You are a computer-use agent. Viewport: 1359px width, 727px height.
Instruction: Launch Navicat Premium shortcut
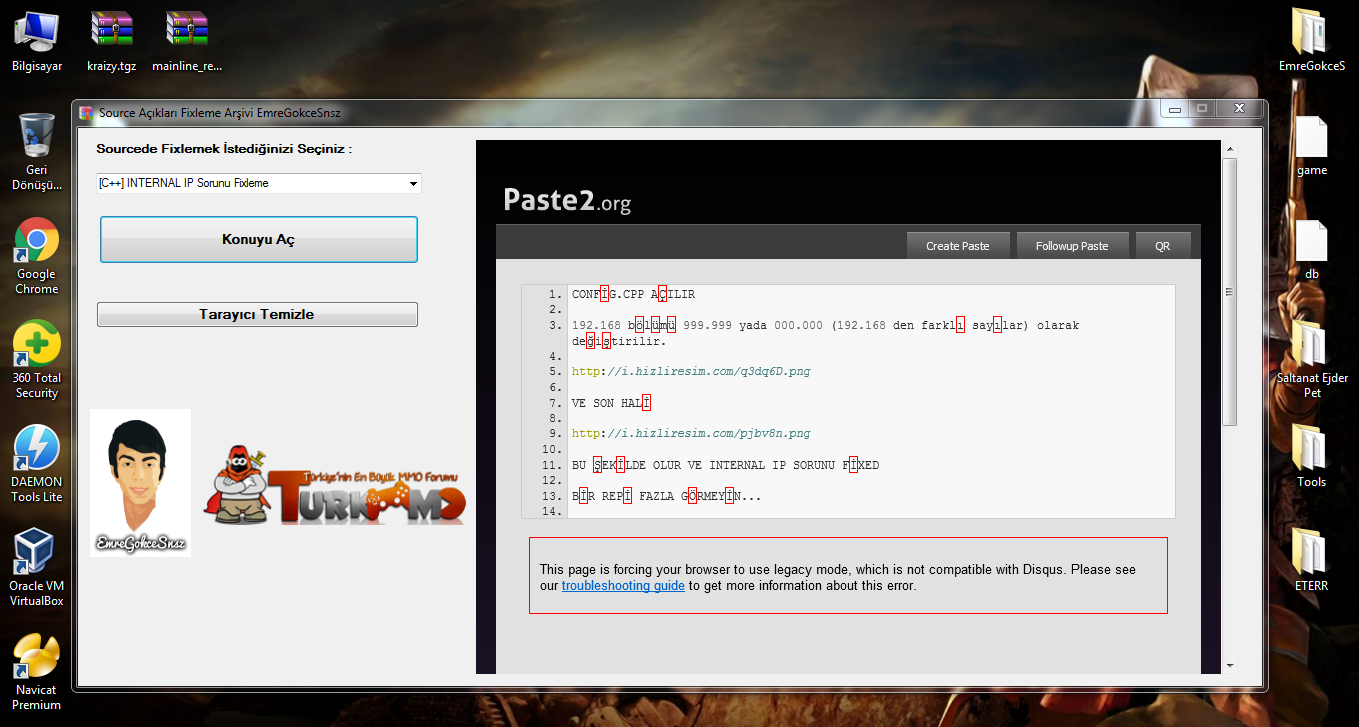(x=37, y=671)
